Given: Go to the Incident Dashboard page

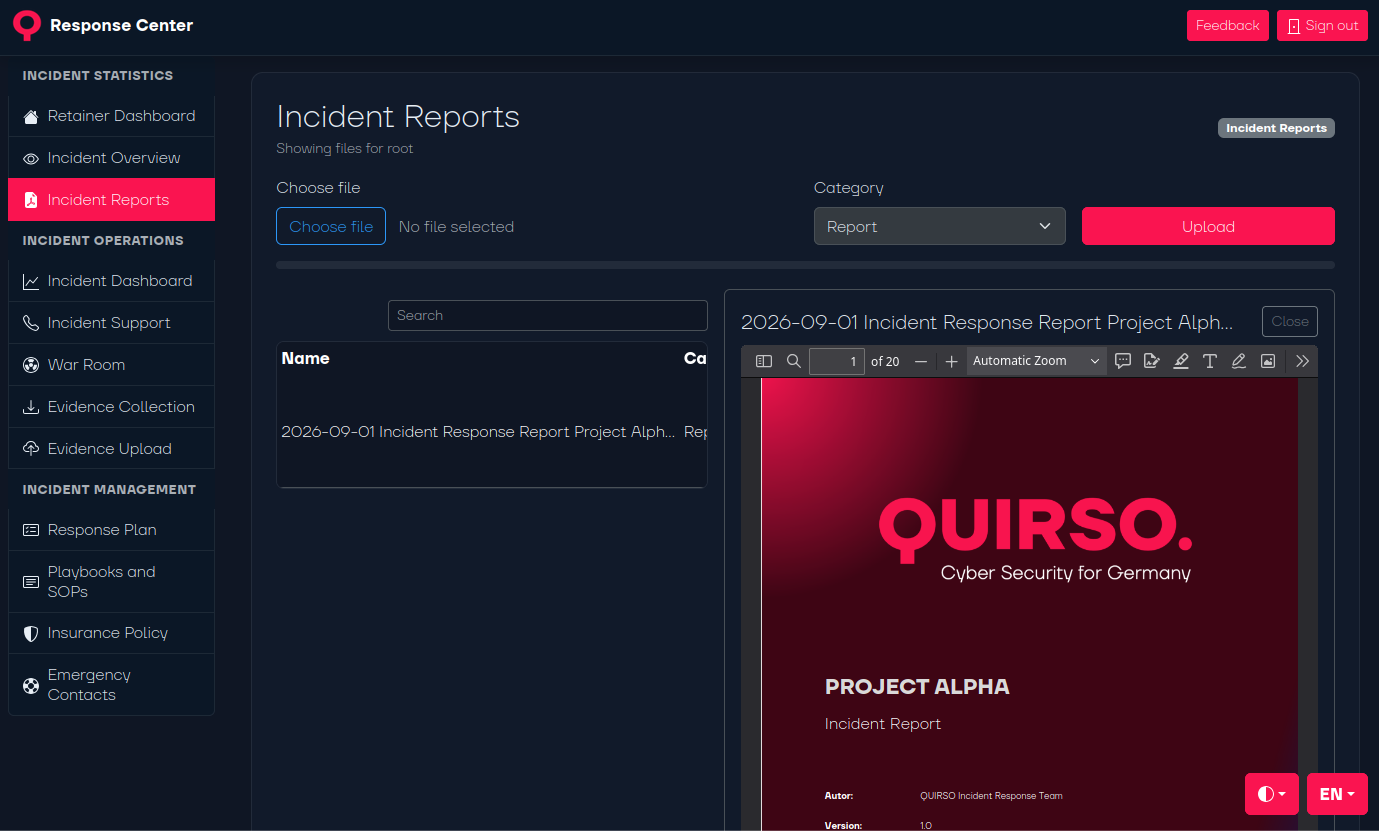Looking at the screenshot, I should pos(111,281).
